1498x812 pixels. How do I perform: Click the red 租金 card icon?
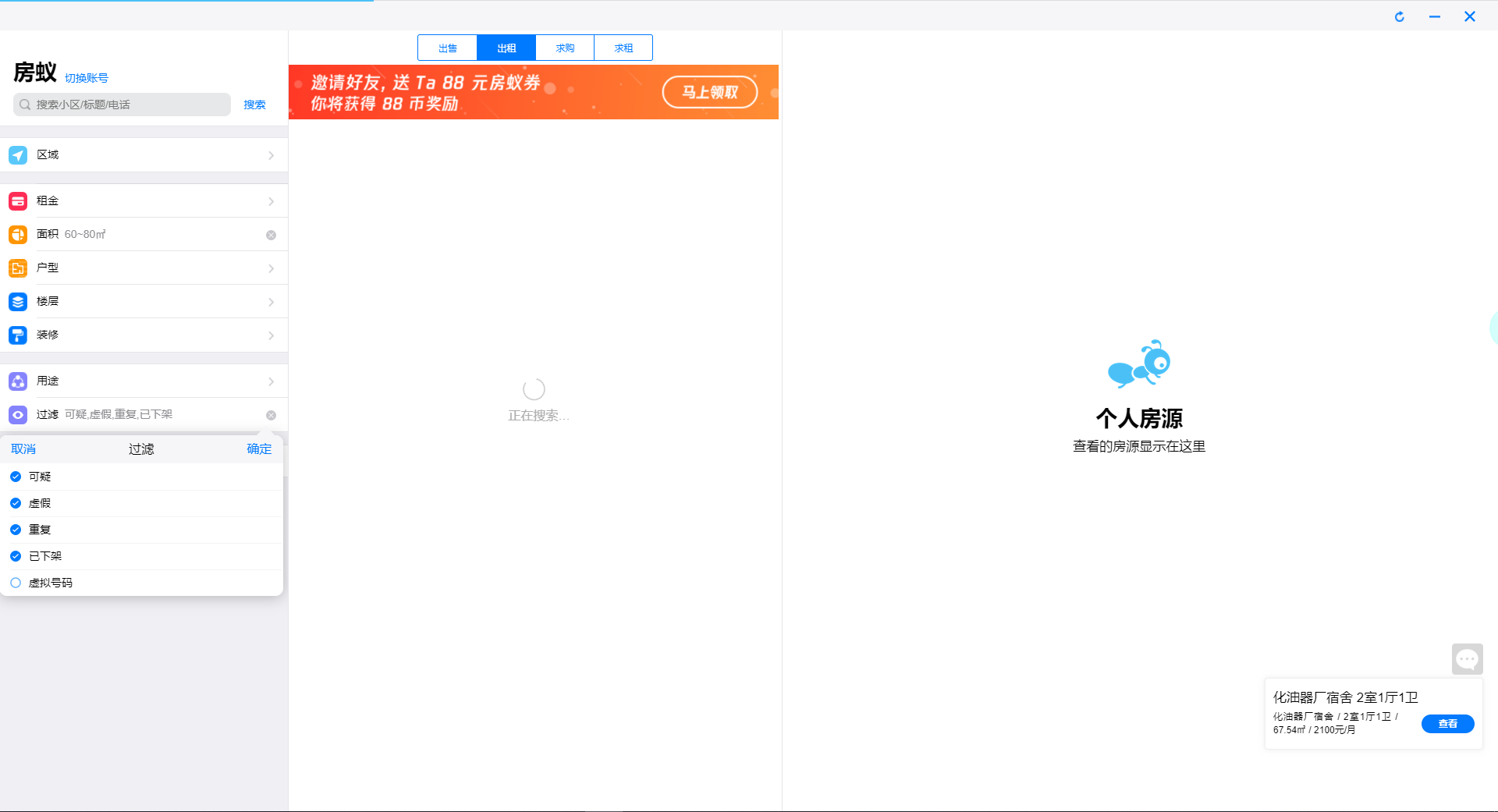[x=18, y=201]
